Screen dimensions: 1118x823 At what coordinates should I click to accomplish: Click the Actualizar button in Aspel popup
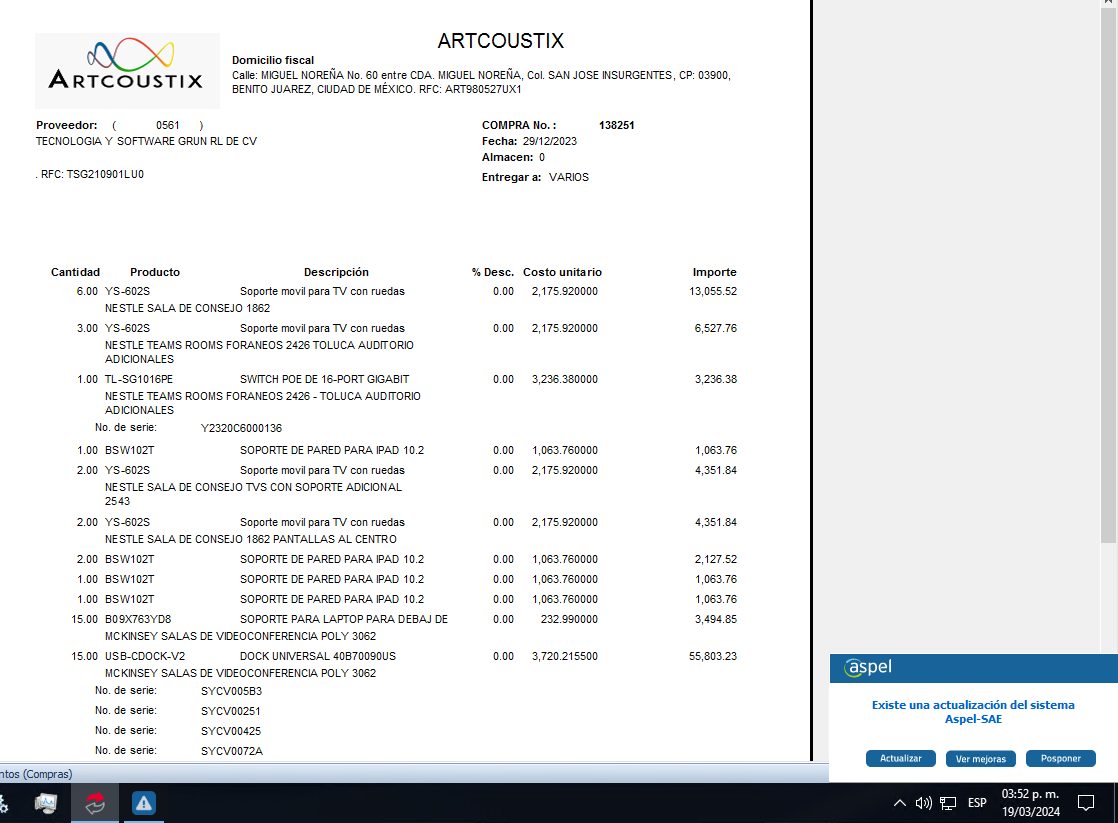pyautogui.click(x=901, y=758)
